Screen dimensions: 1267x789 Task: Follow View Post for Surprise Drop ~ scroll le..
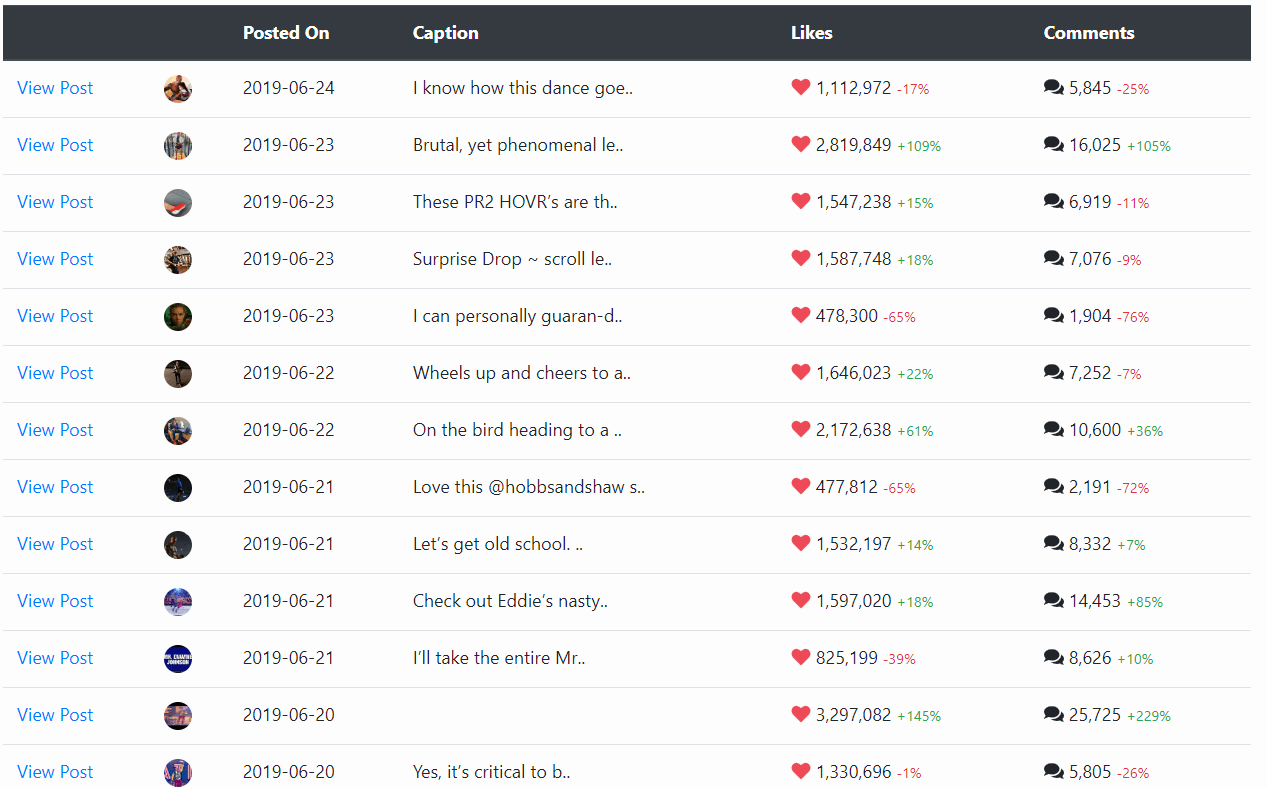pos(55,258)
